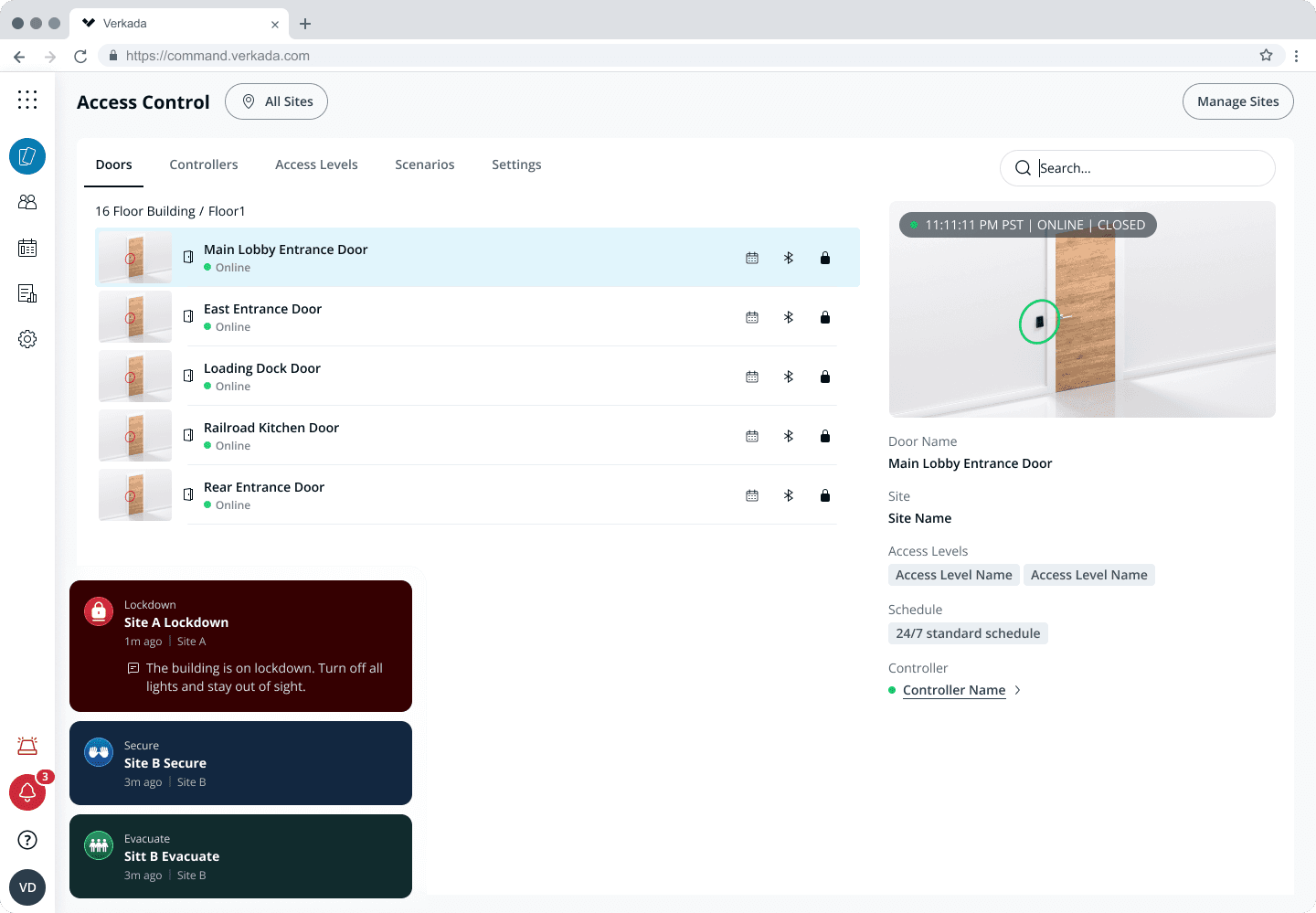Screen dimensions: 1316x913
Task: Toggle lock icon for Railroad Kitchen Door
Action: pyautogui.click(x=825, y=437)
